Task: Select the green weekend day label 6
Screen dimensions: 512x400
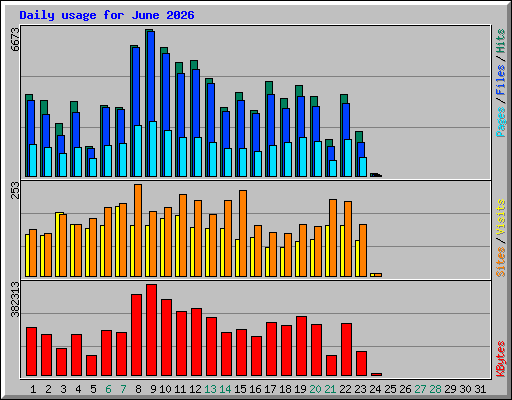Action: (108, 389)
